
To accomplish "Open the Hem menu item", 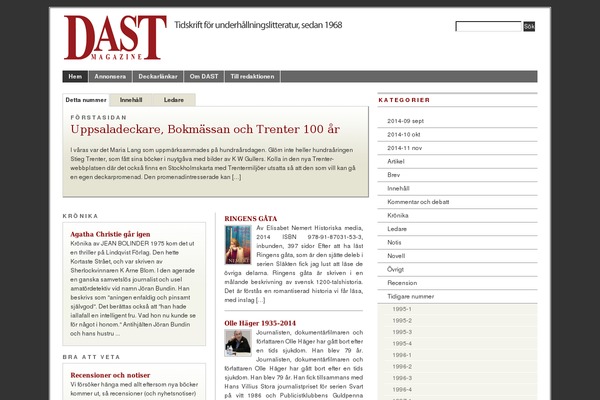I will pyautogui.click(x=75, y=77).
